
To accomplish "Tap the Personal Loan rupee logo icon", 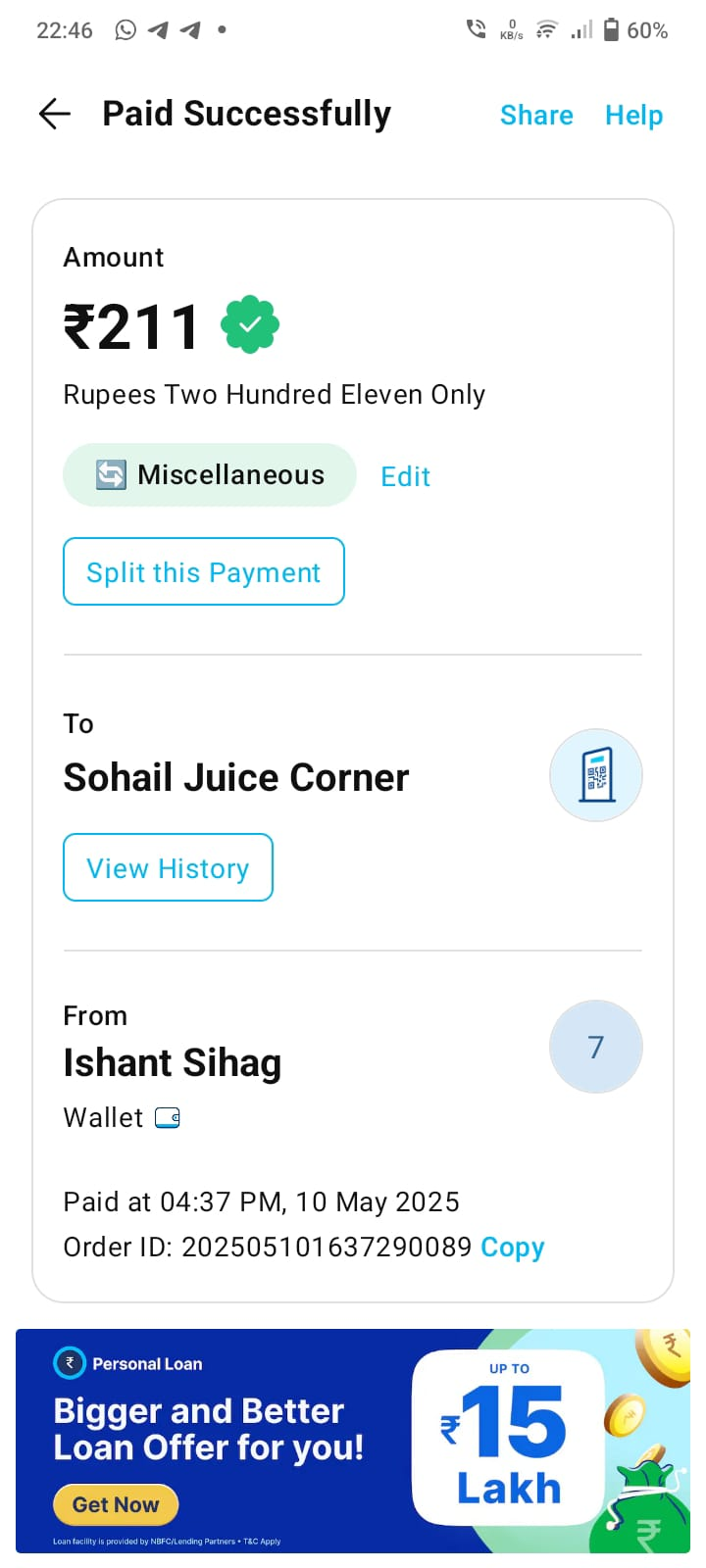I will click(x=70, y=1363).
